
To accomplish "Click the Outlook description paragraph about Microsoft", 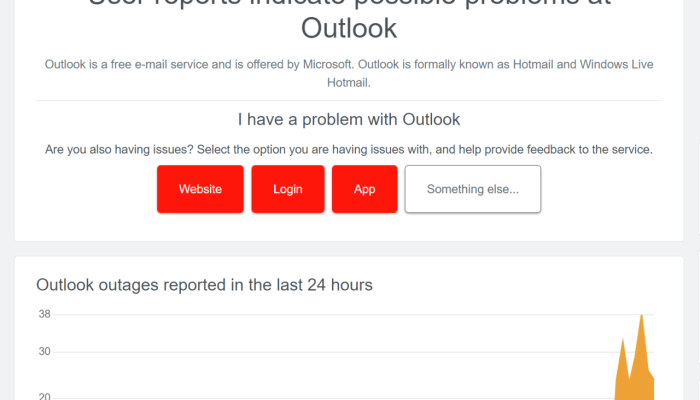I will pos(349,73).
